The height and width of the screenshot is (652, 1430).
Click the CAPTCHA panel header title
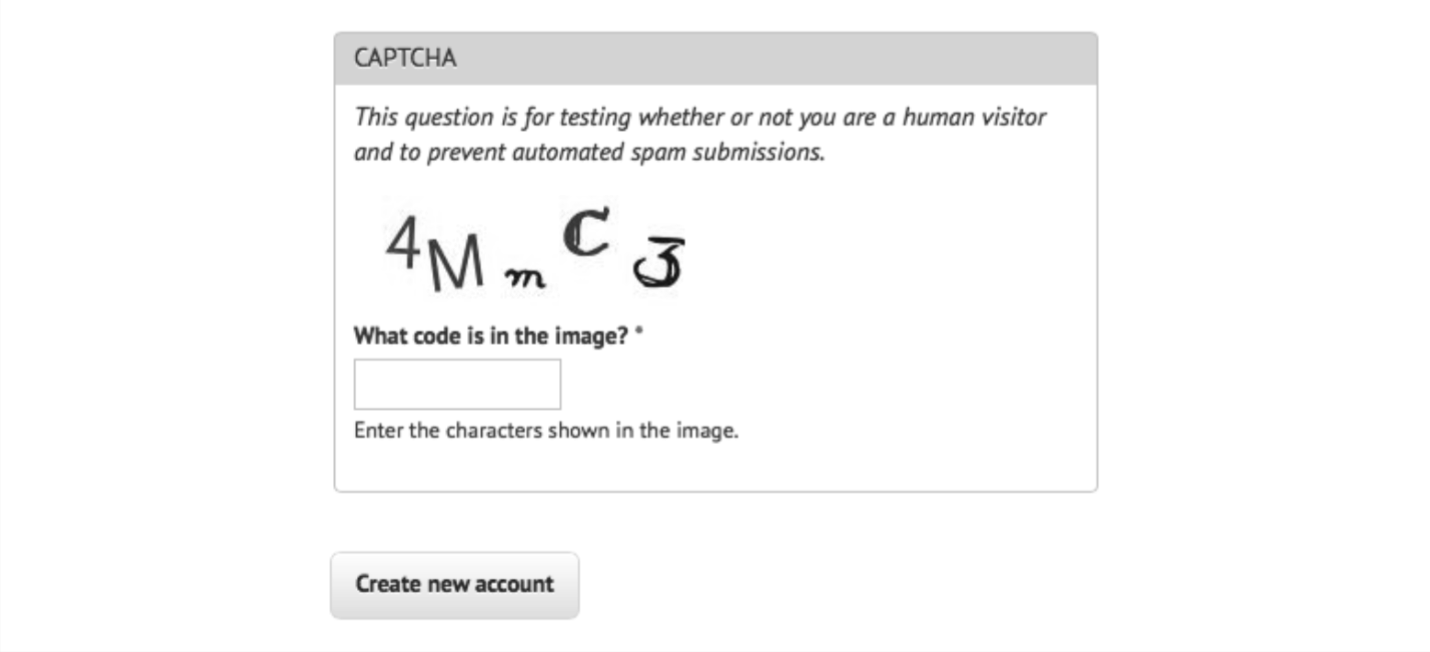(405, 58)
